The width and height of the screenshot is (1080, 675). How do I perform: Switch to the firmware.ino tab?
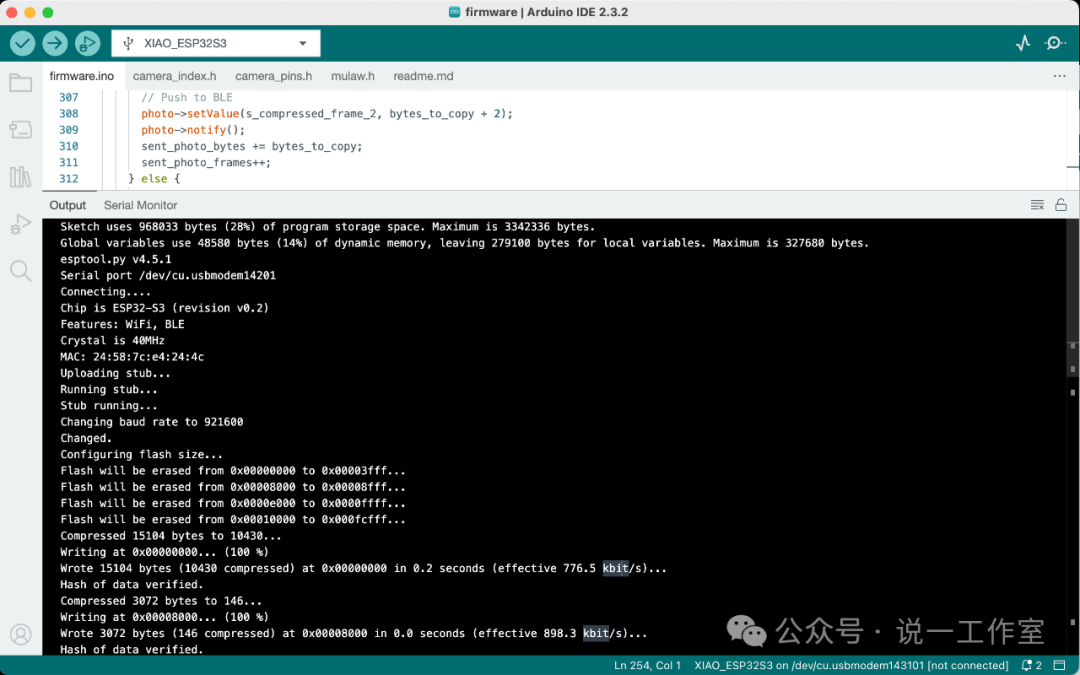coord(81,76)
